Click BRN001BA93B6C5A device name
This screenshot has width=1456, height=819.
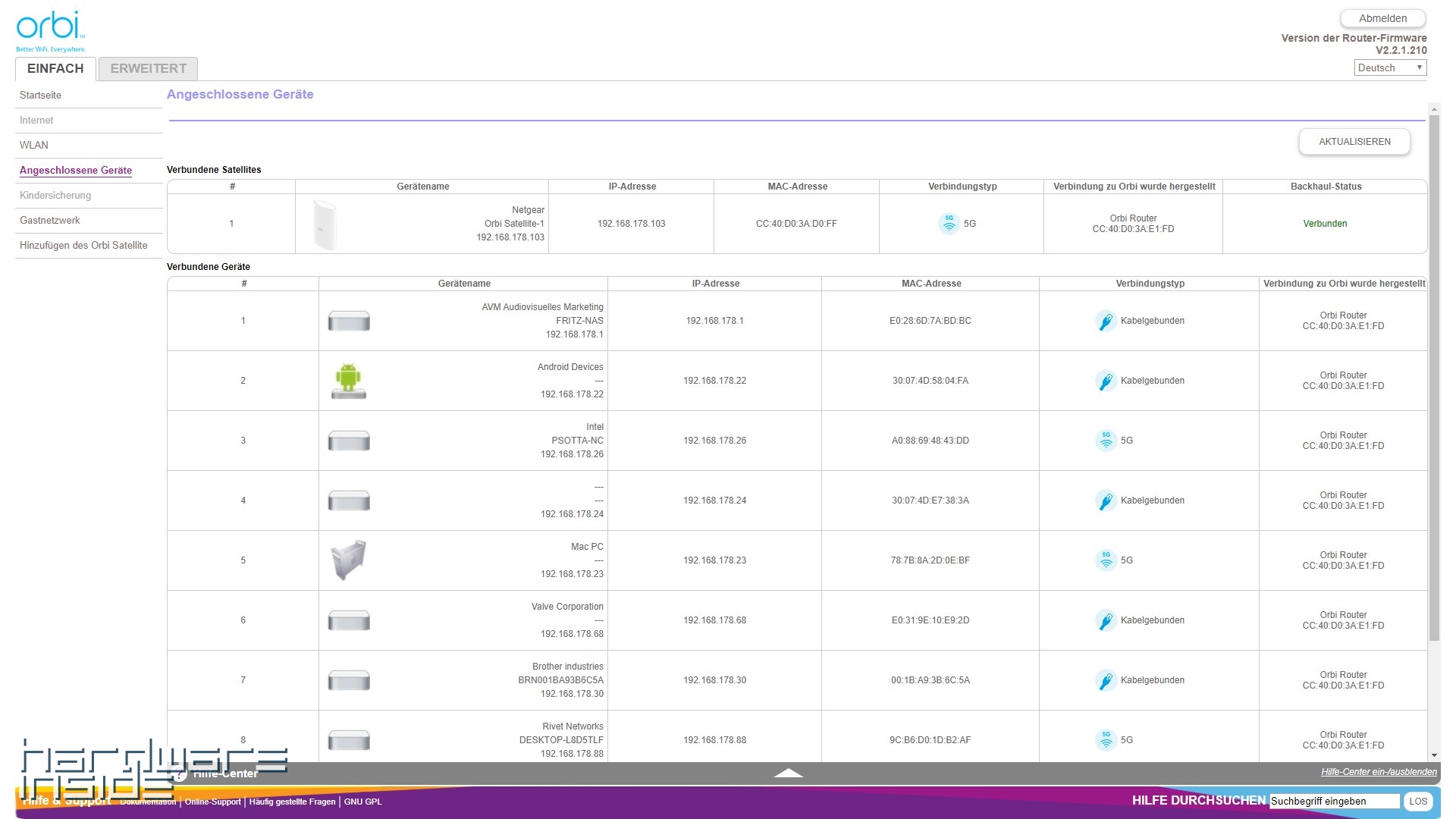coord(560,680)
